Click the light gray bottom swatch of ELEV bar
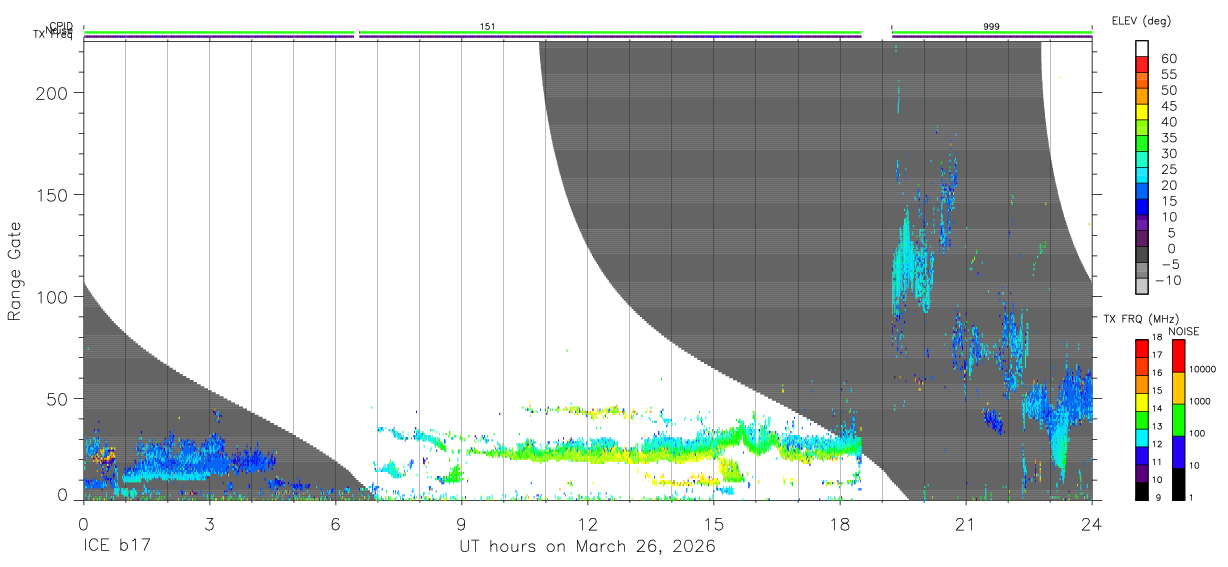The height and width of the screenshot is (567, 1228). [1143, 286]
